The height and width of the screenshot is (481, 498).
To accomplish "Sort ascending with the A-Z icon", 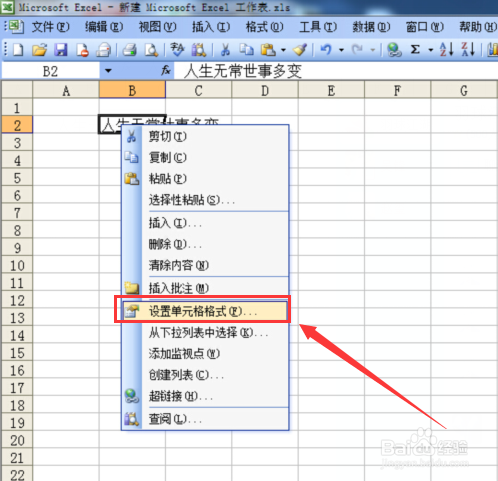I will pos(446,50).
